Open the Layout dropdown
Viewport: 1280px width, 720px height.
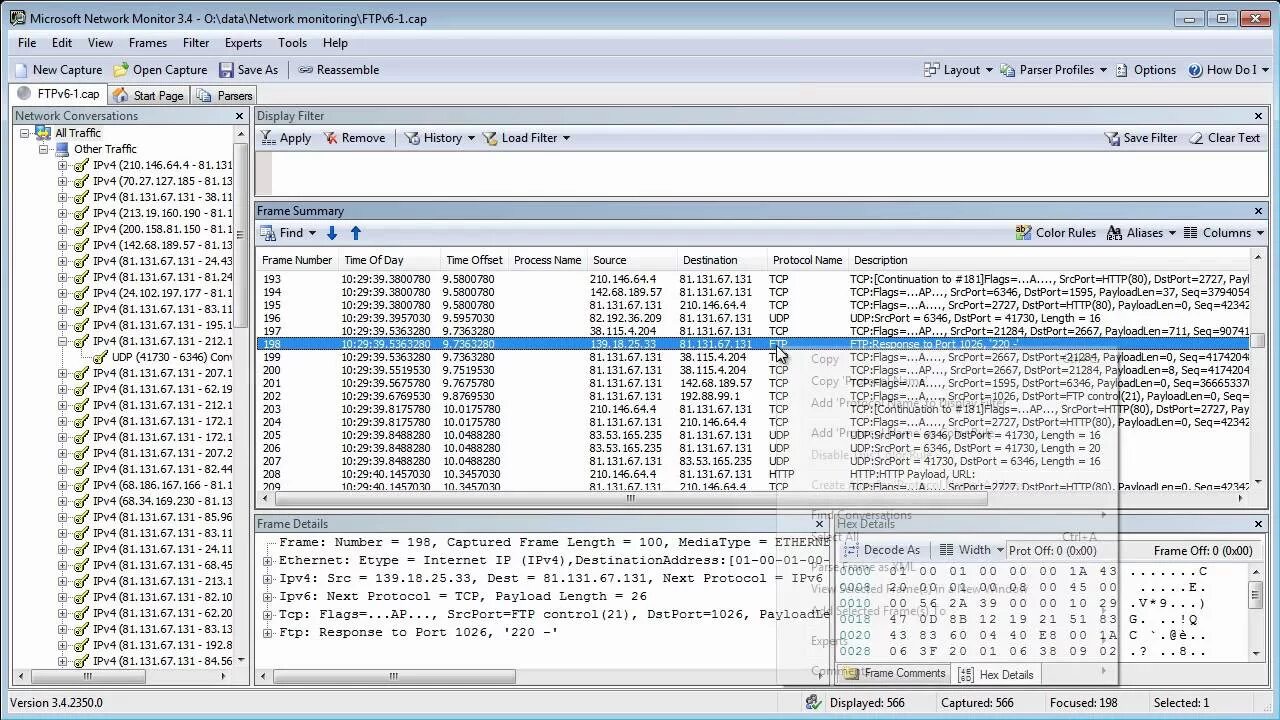click(x=958, y=70)
